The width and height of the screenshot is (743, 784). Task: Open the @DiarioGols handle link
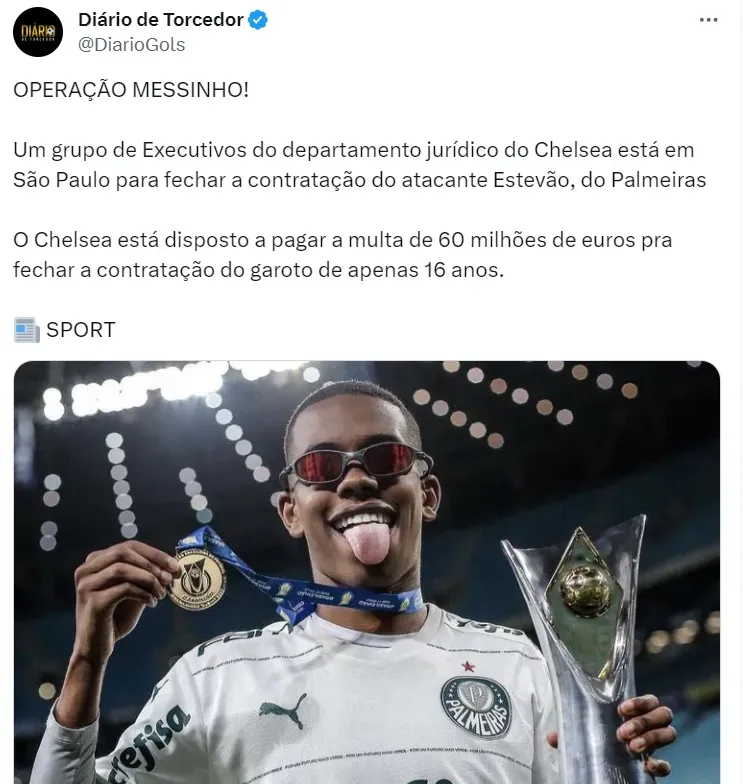pyautogui.click(x=132, y=44)
